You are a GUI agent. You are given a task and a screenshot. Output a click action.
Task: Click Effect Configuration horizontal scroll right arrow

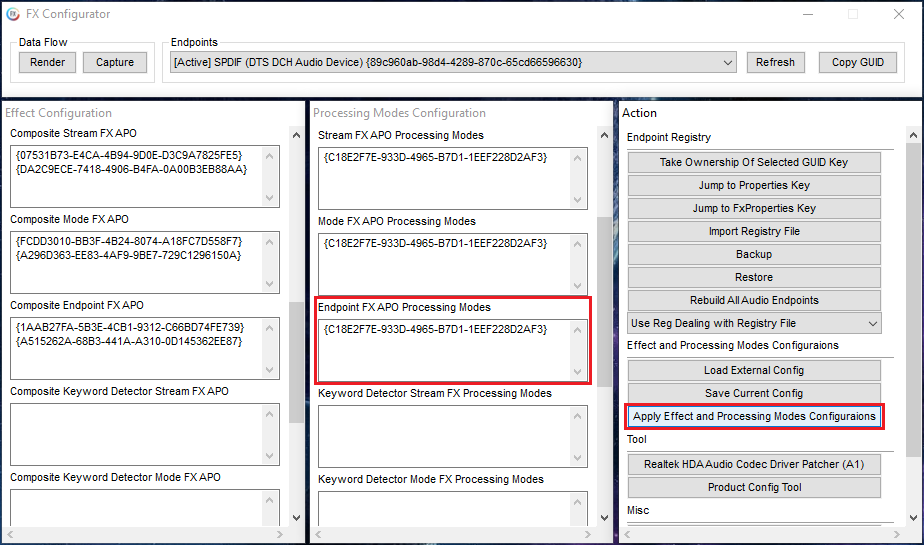click(x=280, y=534)
